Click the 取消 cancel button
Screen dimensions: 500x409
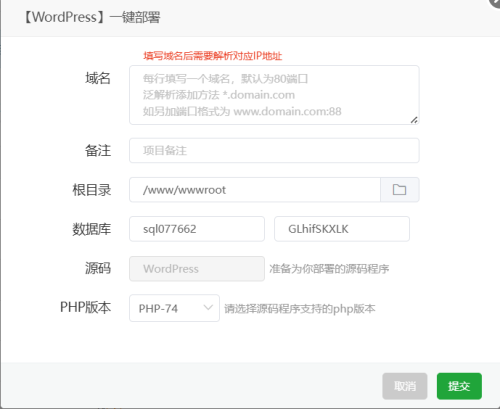(x=405, y=386)
